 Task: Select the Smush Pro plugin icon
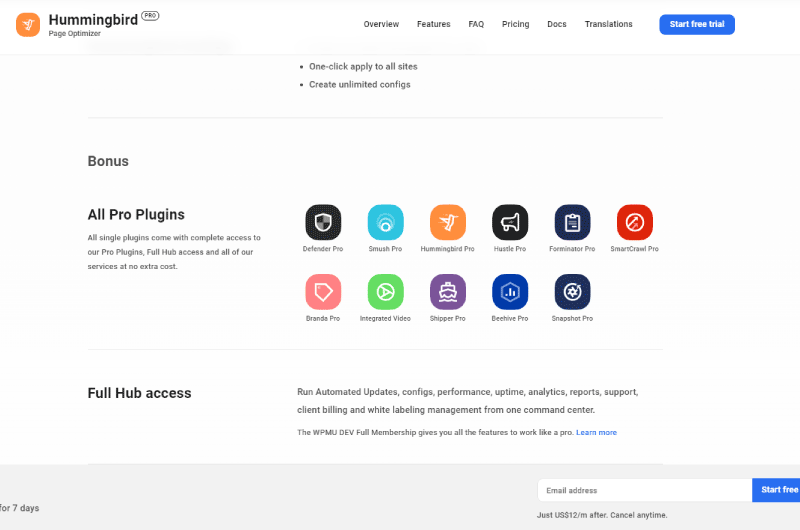(385, 222)
